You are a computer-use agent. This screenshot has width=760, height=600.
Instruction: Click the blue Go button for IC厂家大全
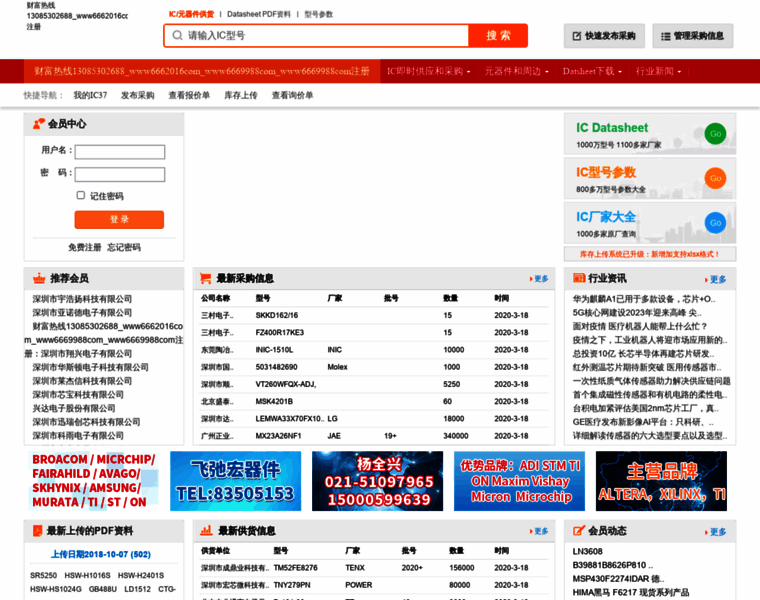(715, 223)
